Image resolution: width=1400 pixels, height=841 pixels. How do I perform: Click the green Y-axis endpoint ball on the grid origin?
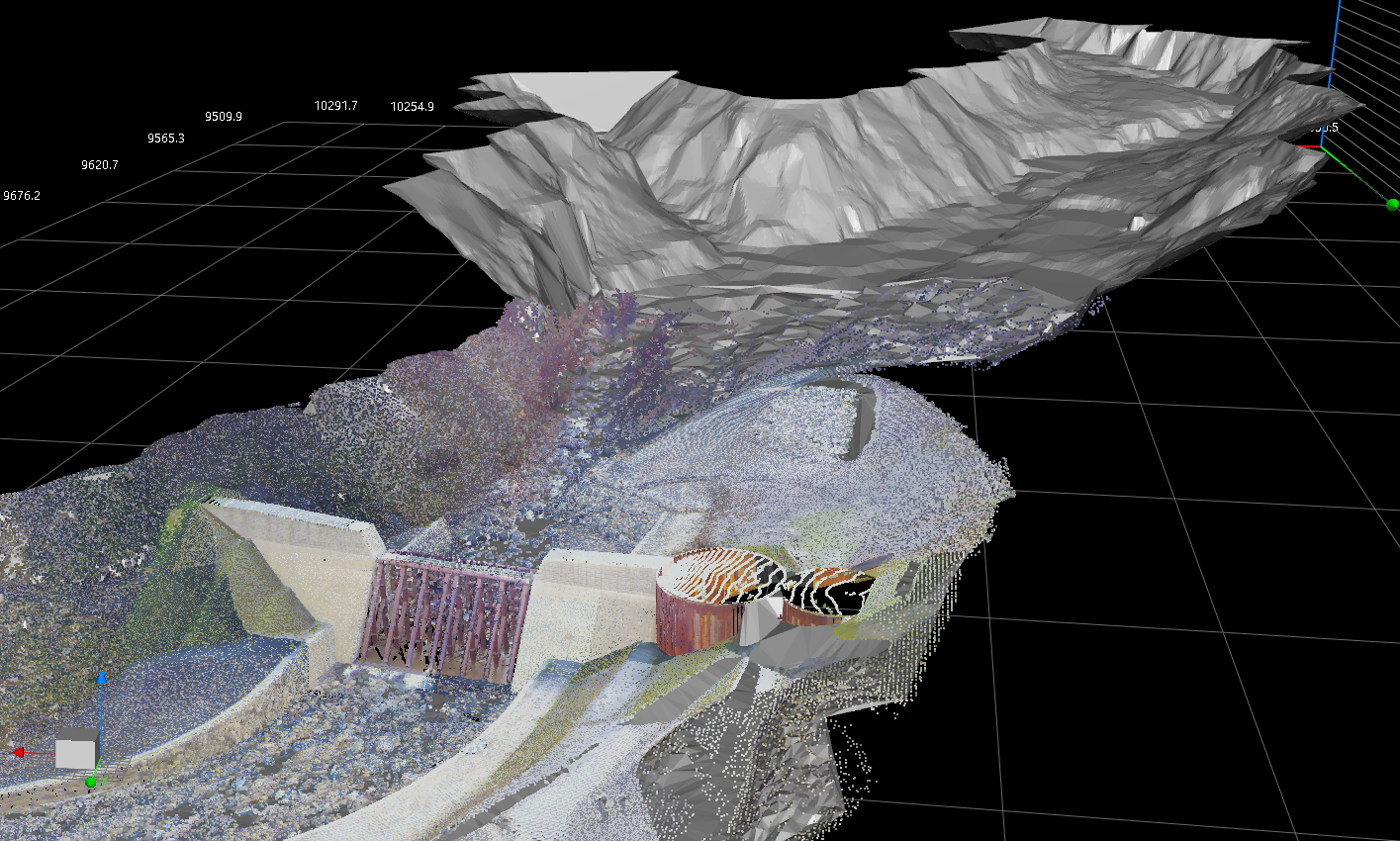1392,205
